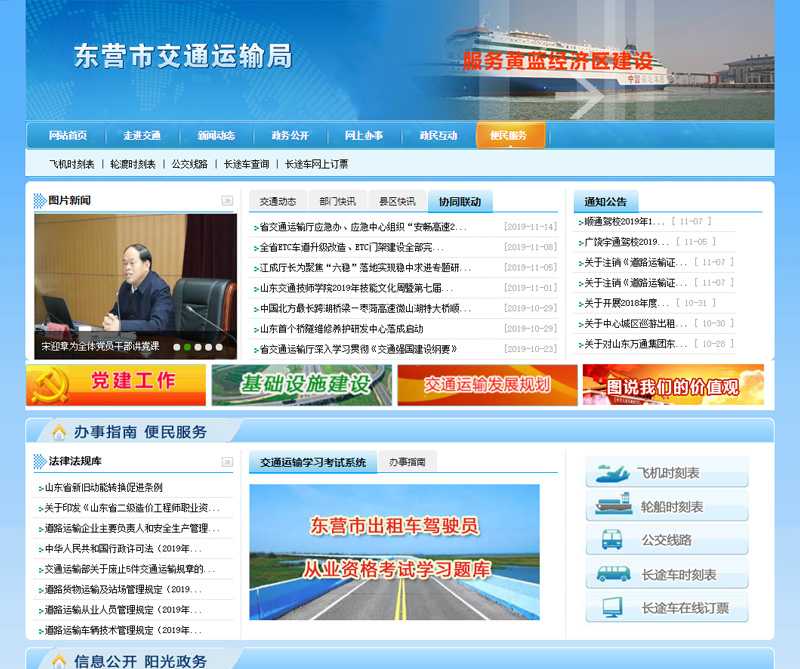This screenshot has width=800, height=669.
Task: Switch to the 办事指南 tab
Action: coord(407,462)
